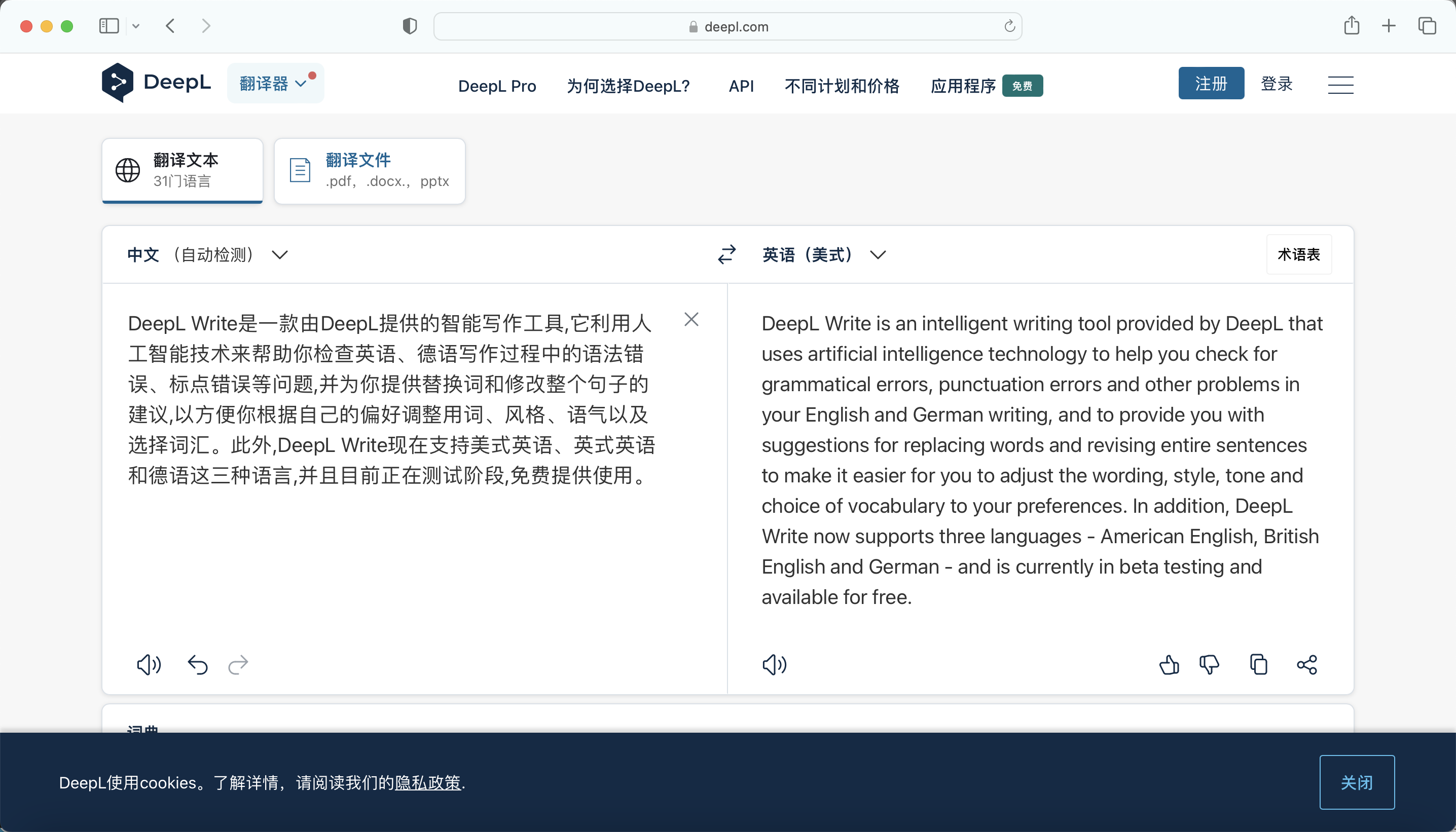
Task: Open the 术语表 glossary button
Action: pos(1298,254)
